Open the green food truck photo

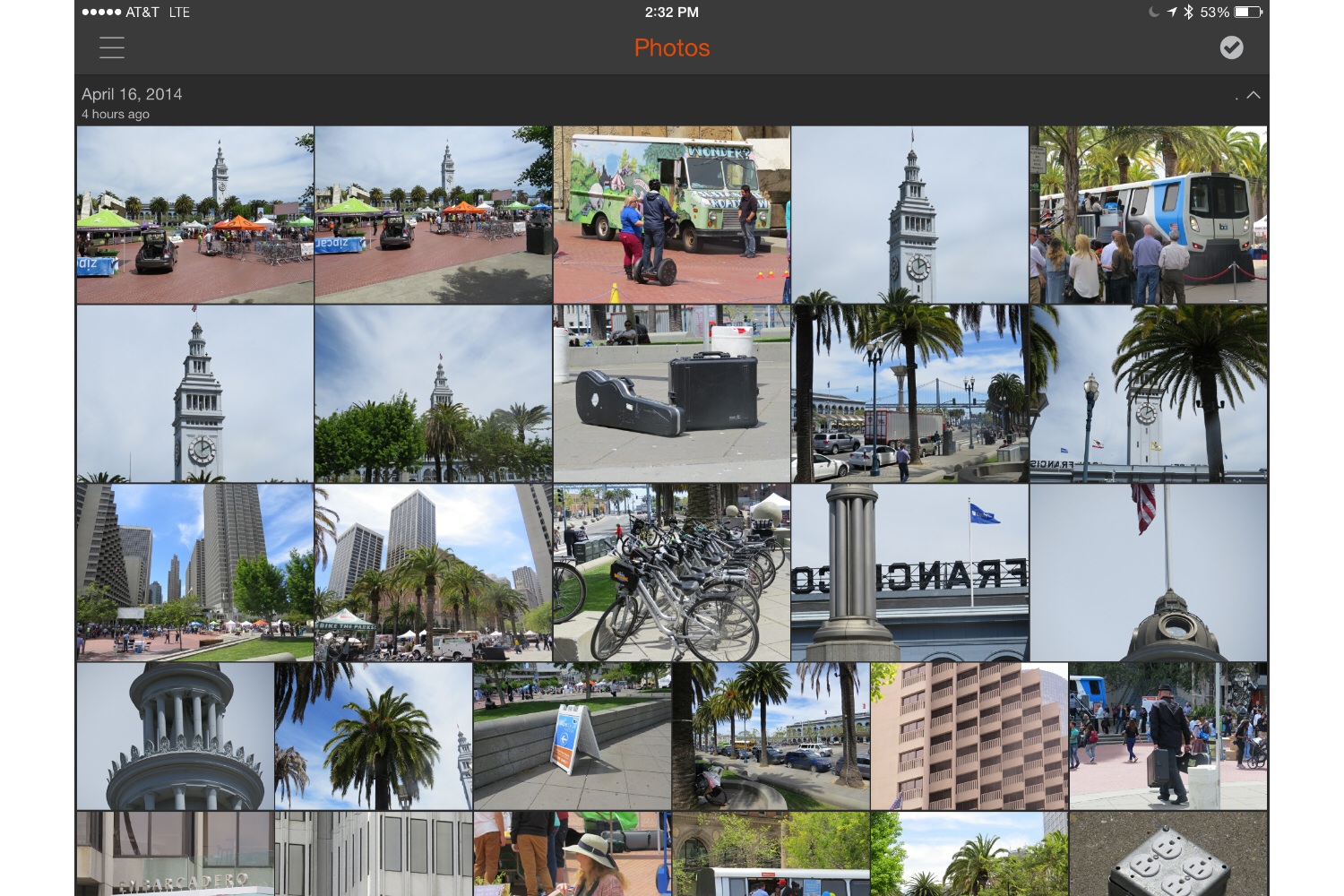pos(672,215)
